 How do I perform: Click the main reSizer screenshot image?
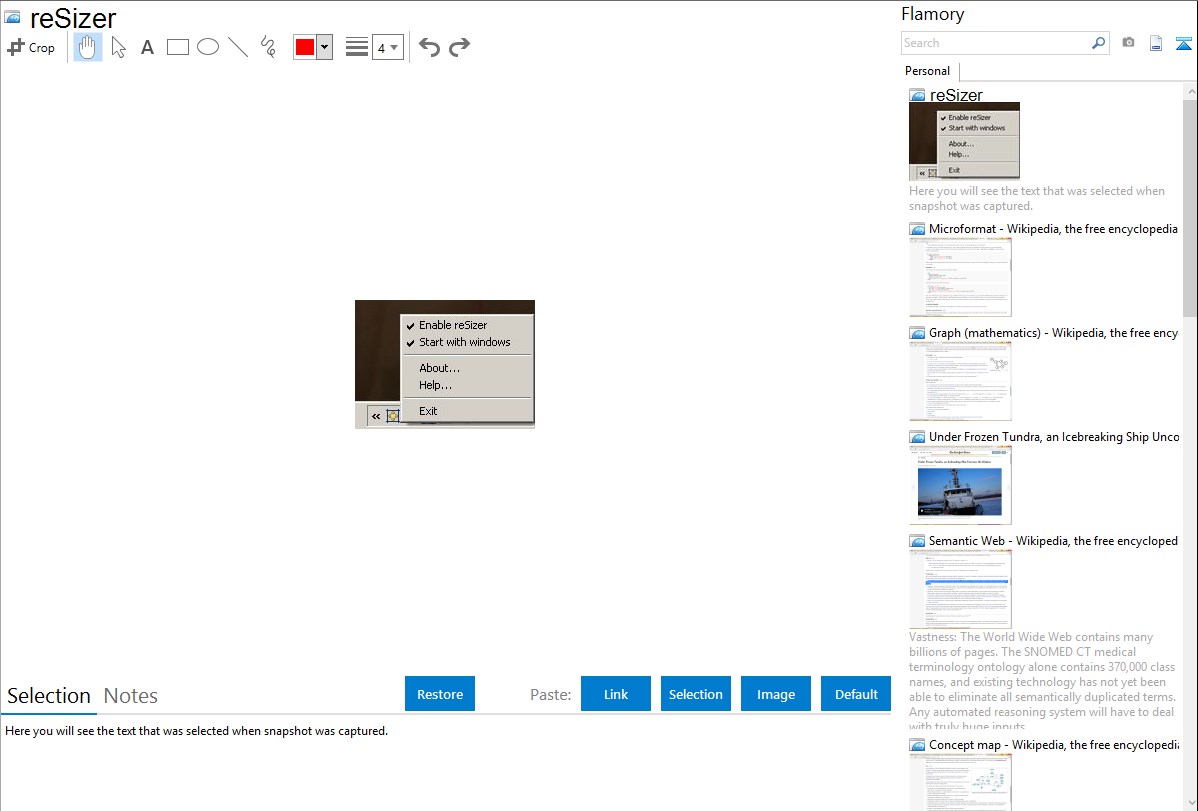pyautogui.click(x=445, y=364)
